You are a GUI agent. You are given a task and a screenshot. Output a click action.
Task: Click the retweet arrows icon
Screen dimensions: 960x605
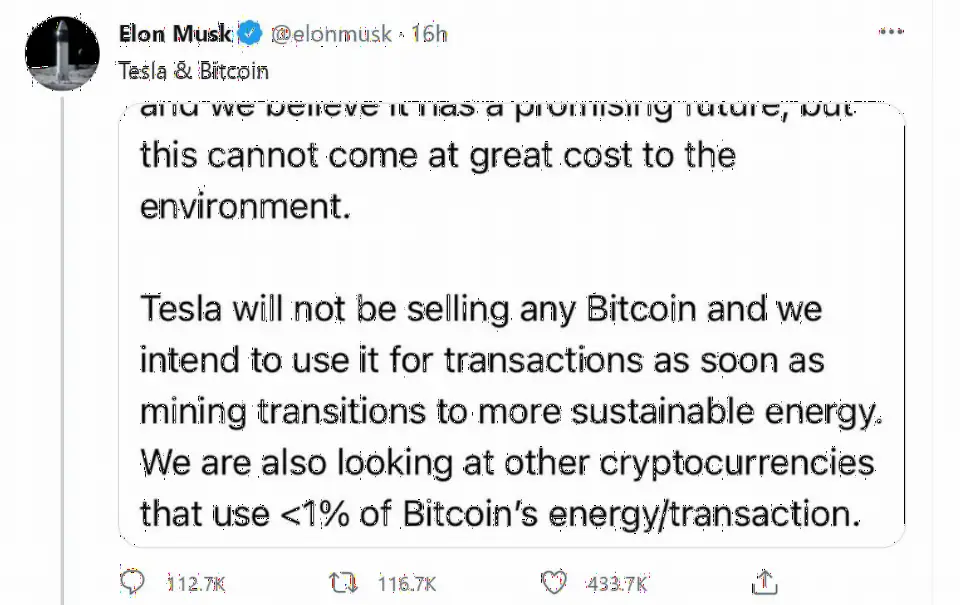(343, 582)
